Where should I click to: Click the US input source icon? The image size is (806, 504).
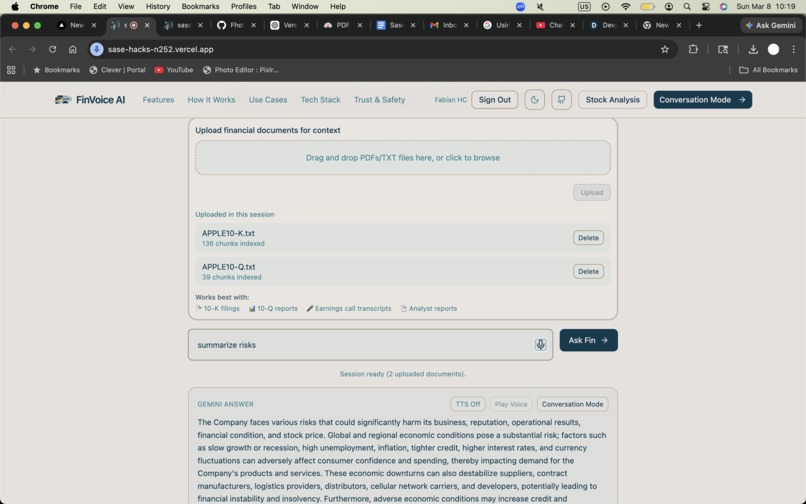click(584, 7)
